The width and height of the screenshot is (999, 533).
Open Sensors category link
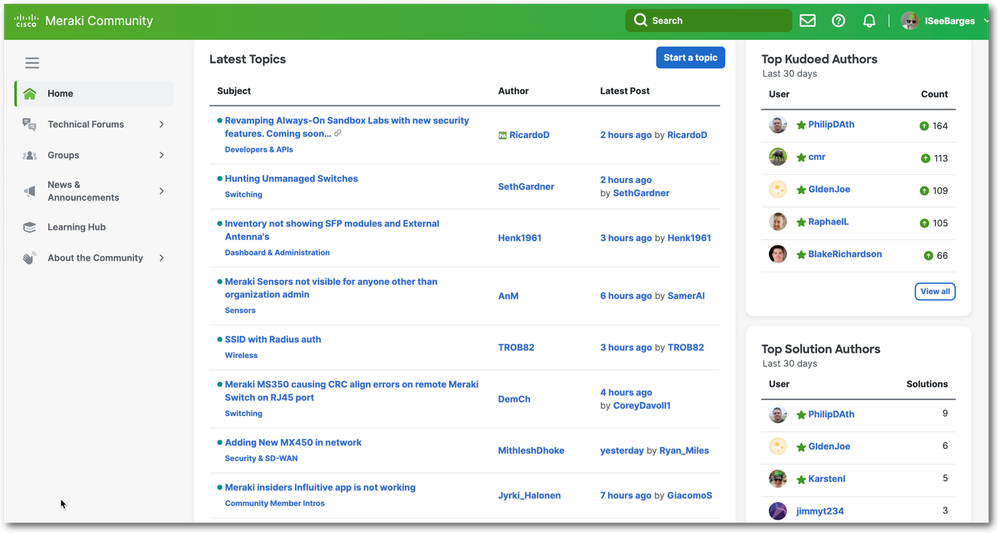point(240,311)
